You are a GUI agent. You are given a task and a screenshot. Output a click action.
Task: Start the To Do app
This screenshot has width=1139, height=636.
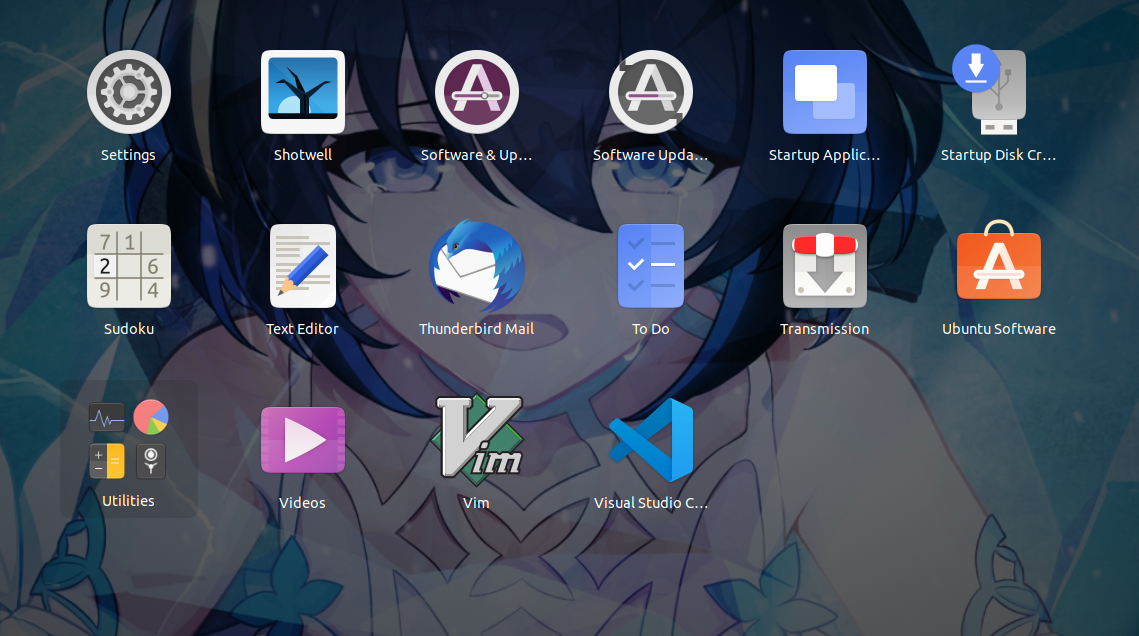coord(650,265)
